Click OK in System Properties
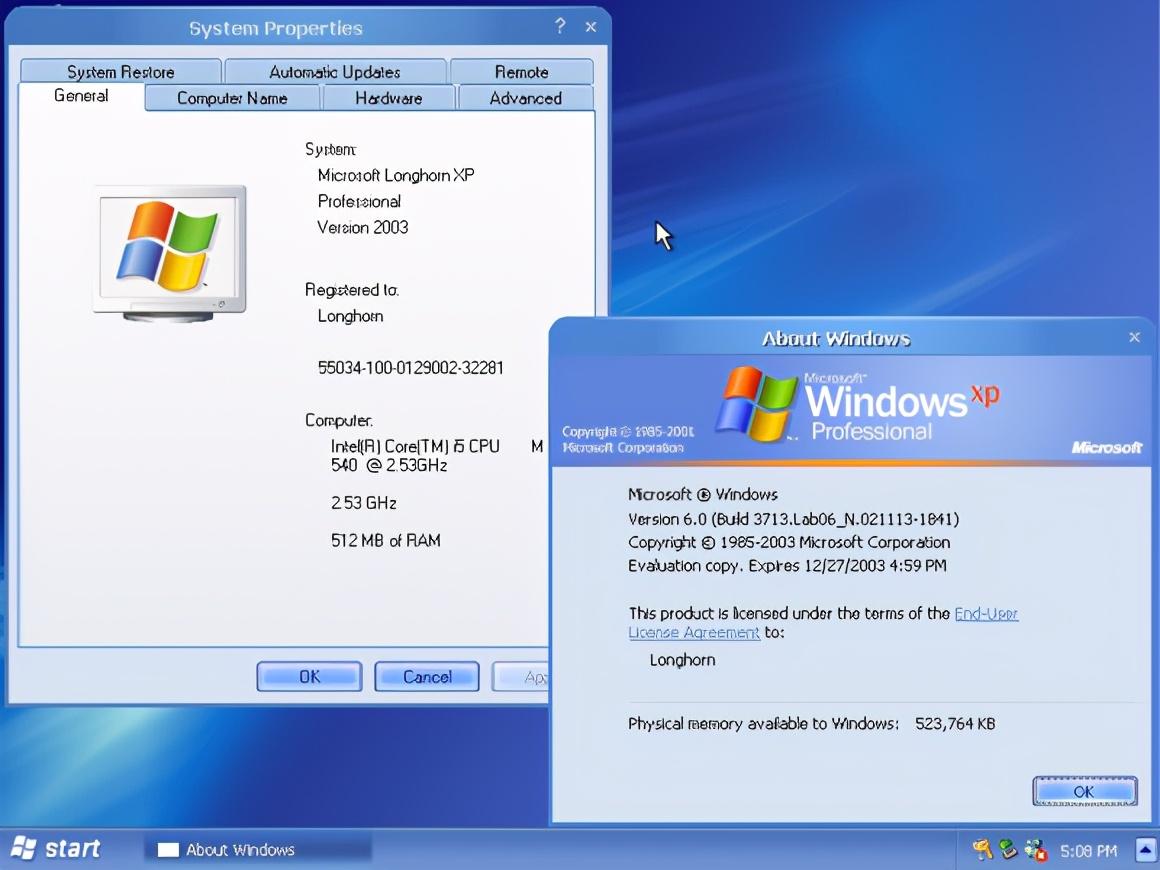Viewport: 1160px width, 870px height. [309, 676]
